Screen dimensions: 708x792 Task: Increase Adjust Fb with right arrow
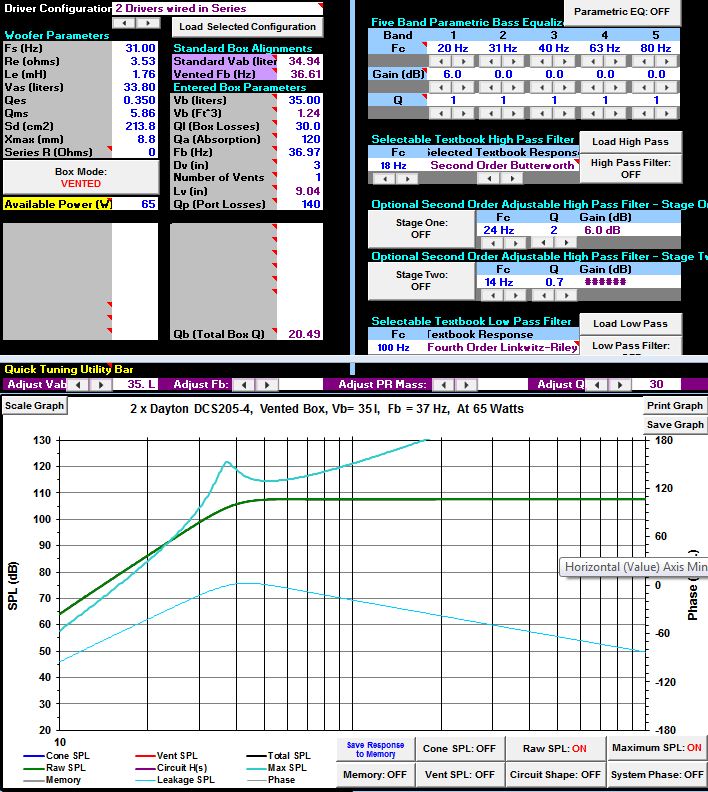click(x=267, y=384)
